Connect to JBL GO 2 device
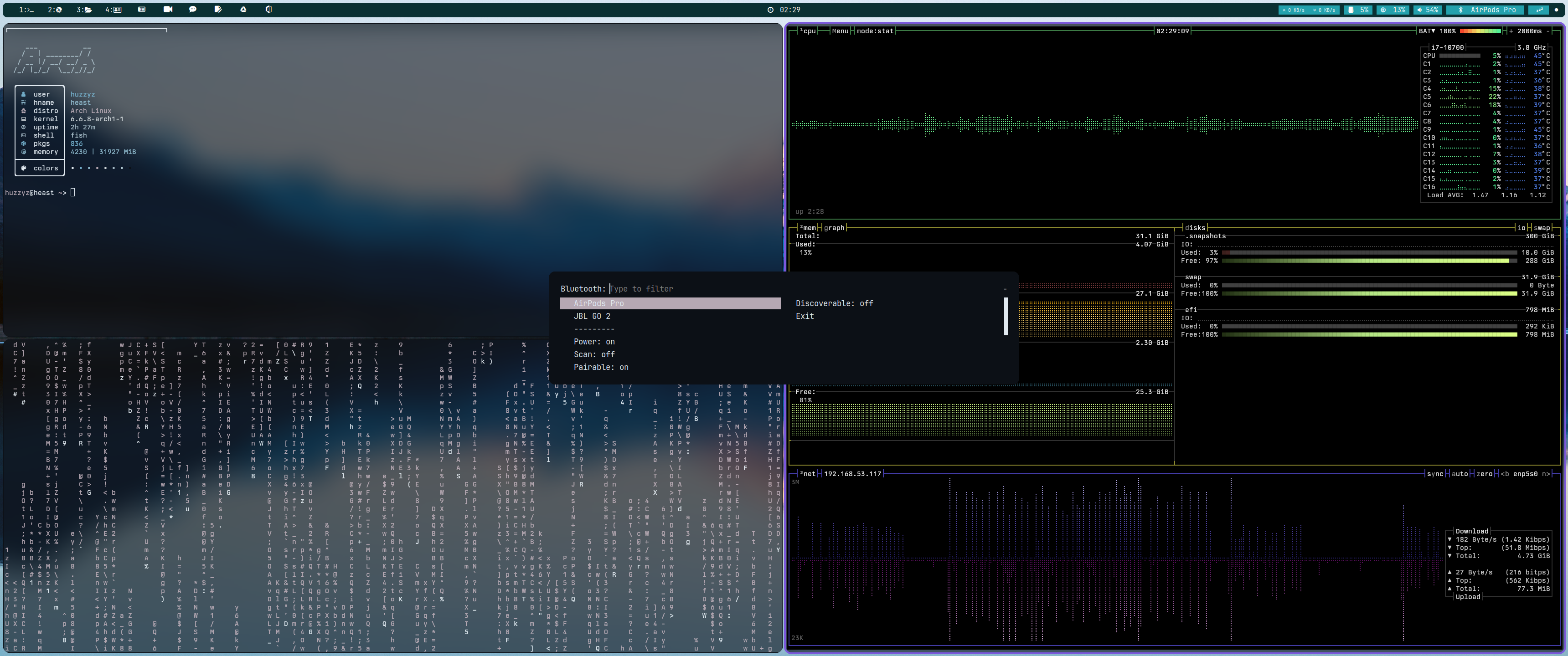This screenshot has width=1568, height=656. pos(592,316)
